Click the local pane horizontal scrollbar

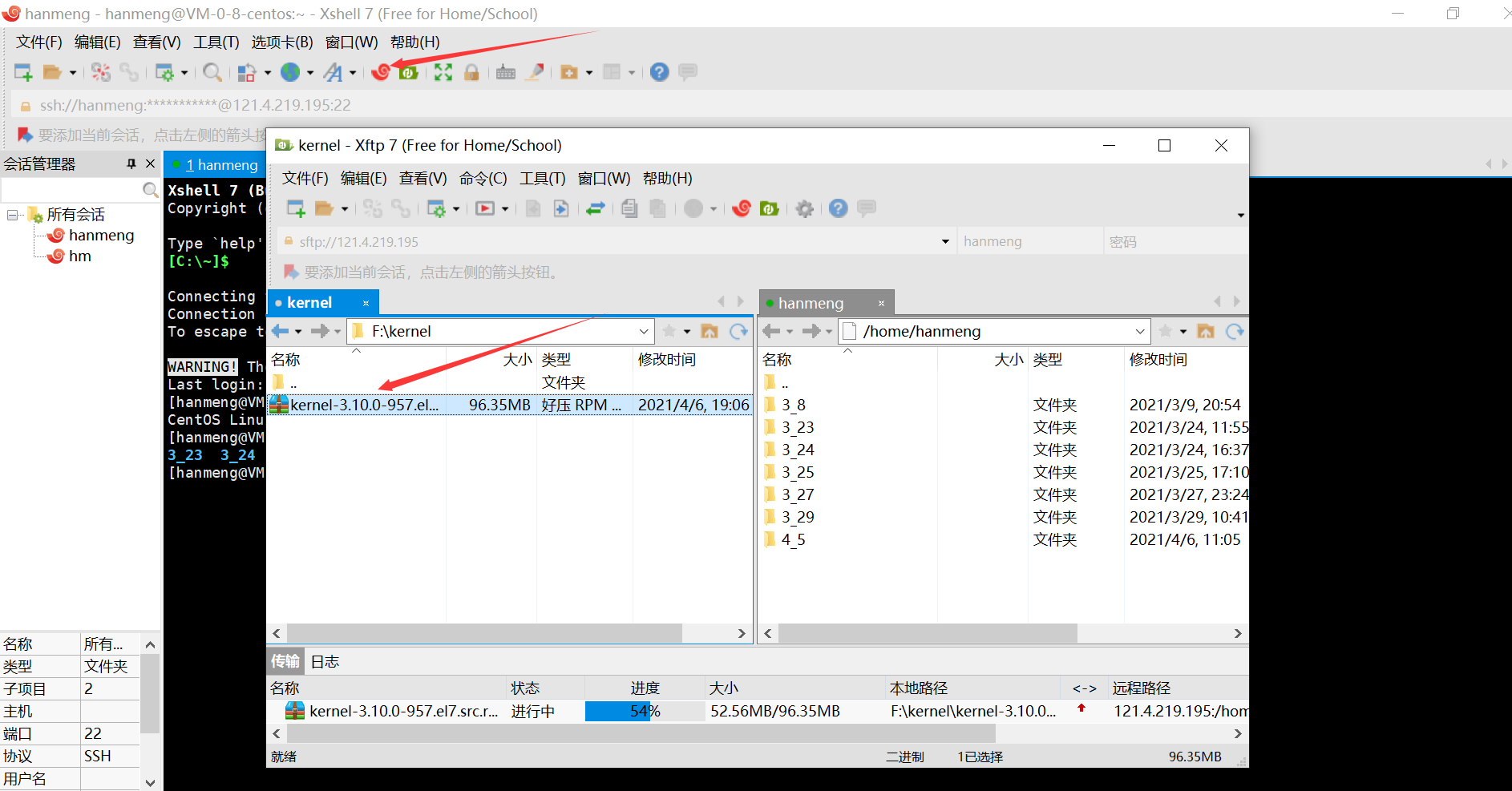coord(483,633)
